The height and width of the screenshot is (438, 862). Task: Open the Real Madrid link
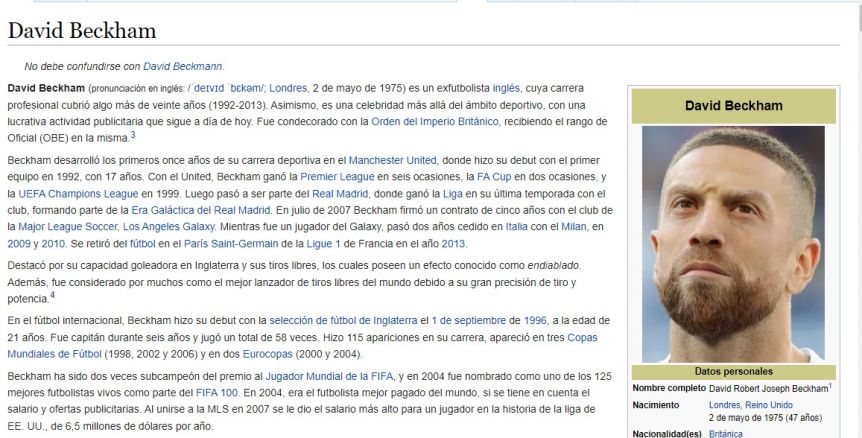[x=340, y=194]
